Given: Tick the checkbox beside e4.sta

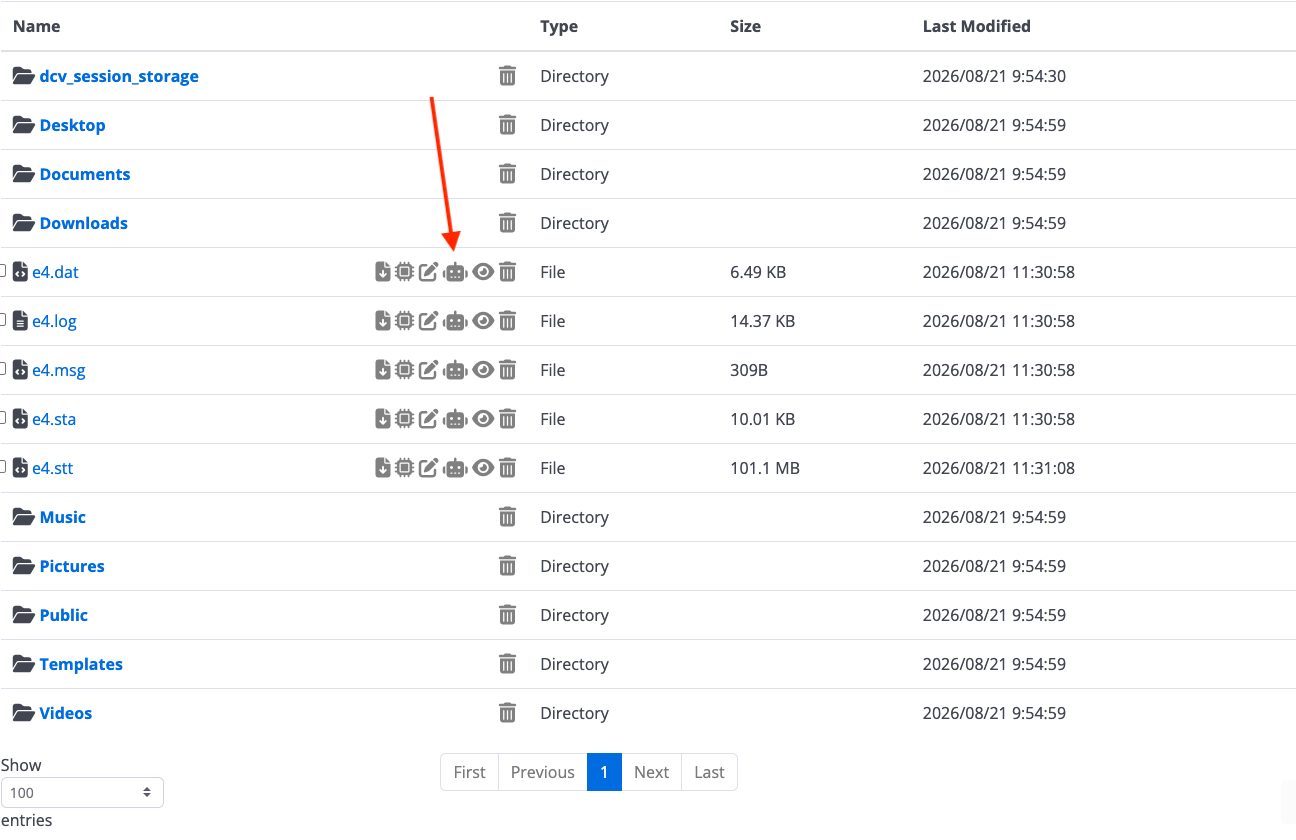Looking at the screenshot, I should (3, 418).
